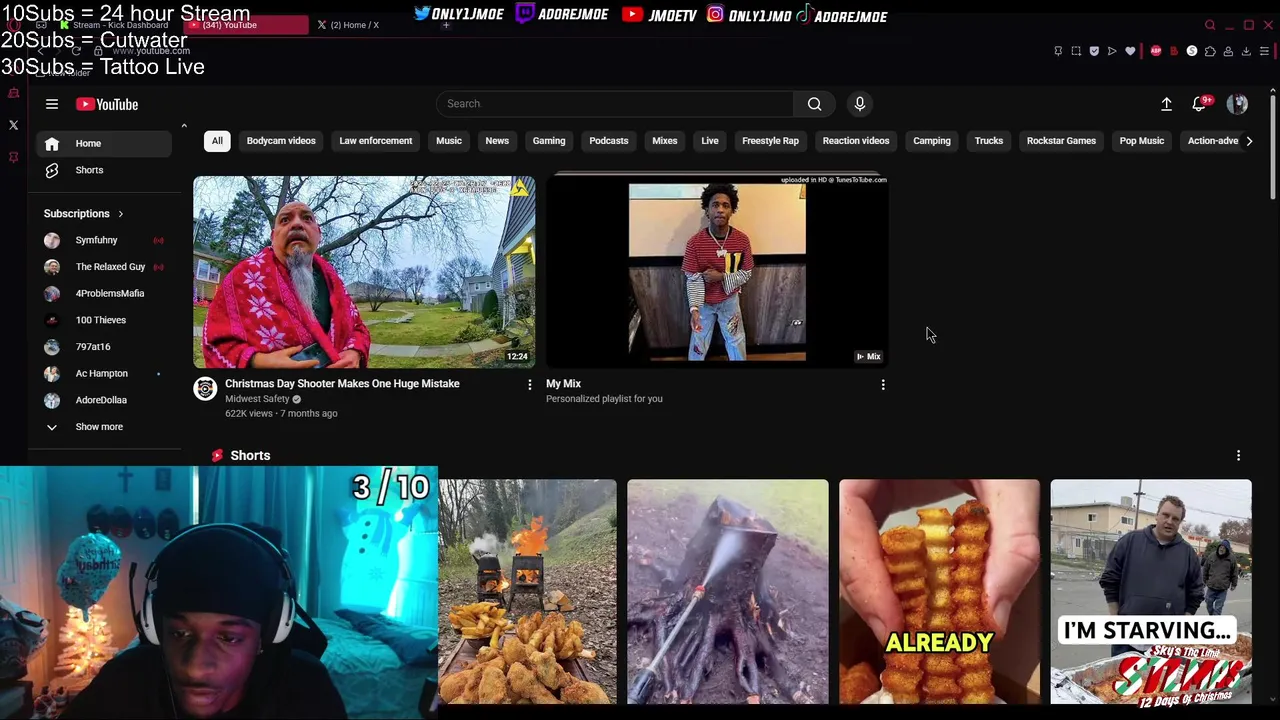The image size is (1280, 720).
Task: Expand Subscriptions section arrow
Action: [121, 214]
